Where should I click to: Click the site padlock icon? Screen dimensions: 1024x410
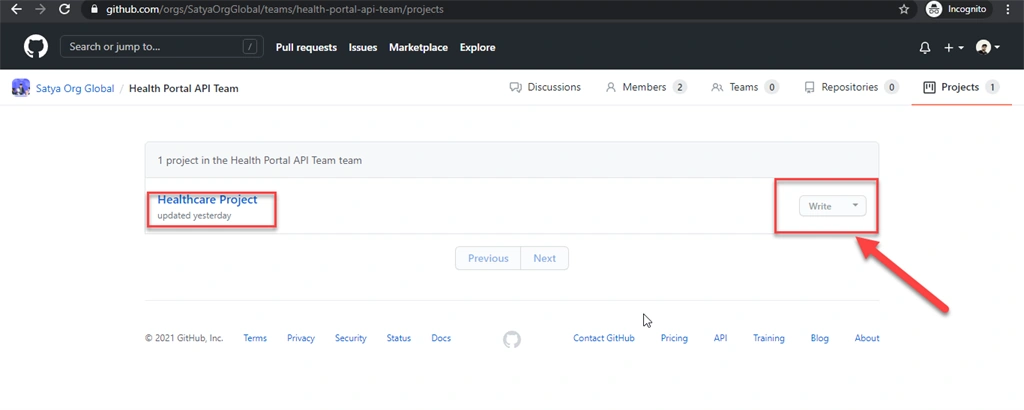point(94,10)
